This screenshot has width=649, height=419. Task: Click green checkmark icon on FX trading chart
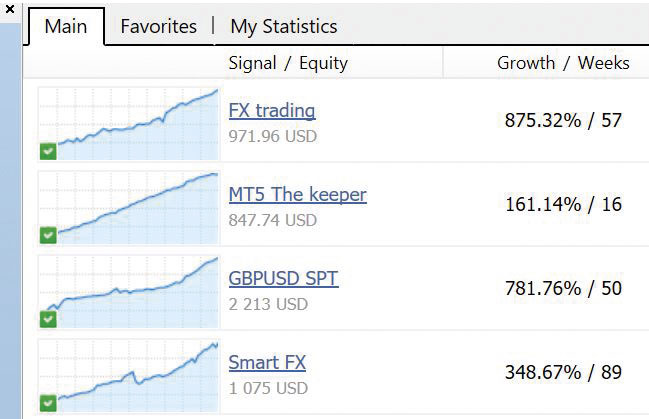(x=48, y=151)
